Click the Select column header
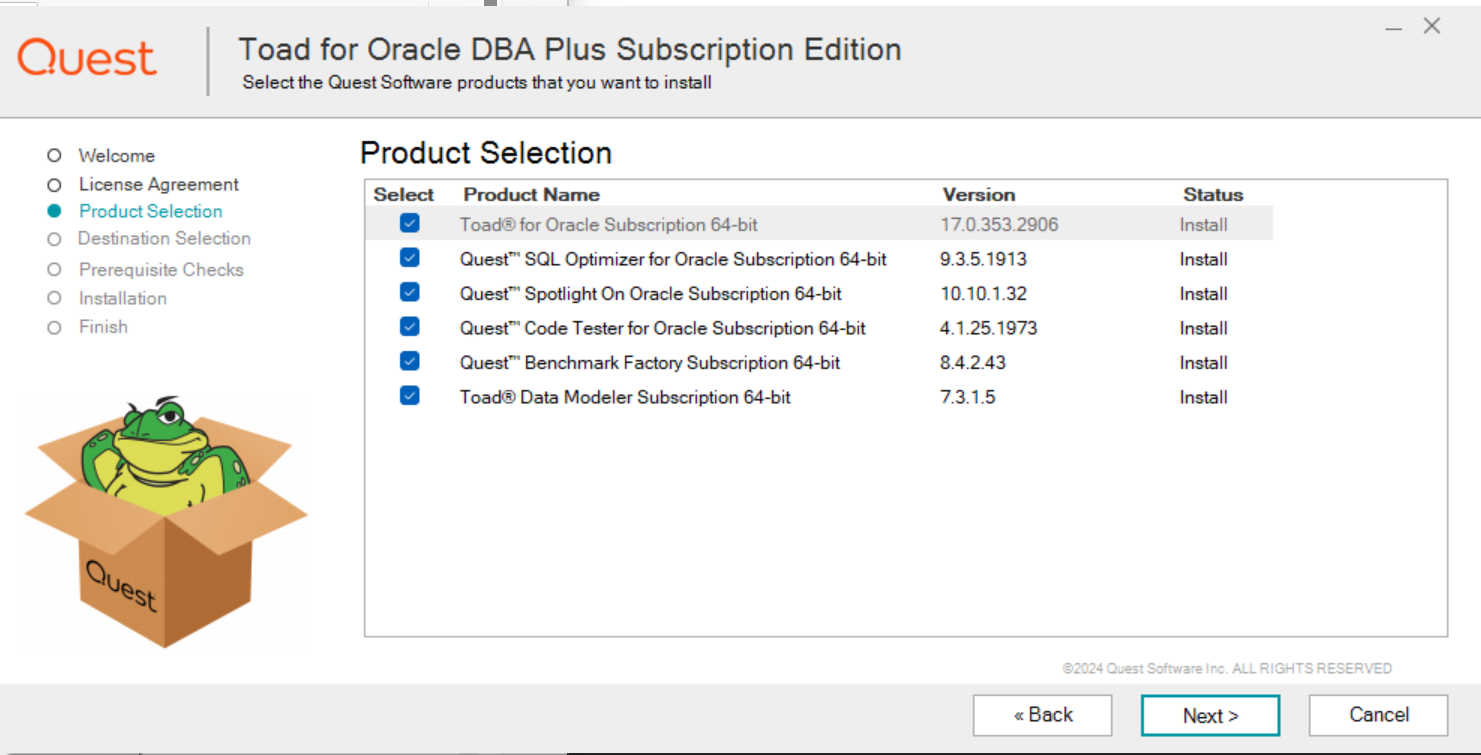 pos(404,195)
